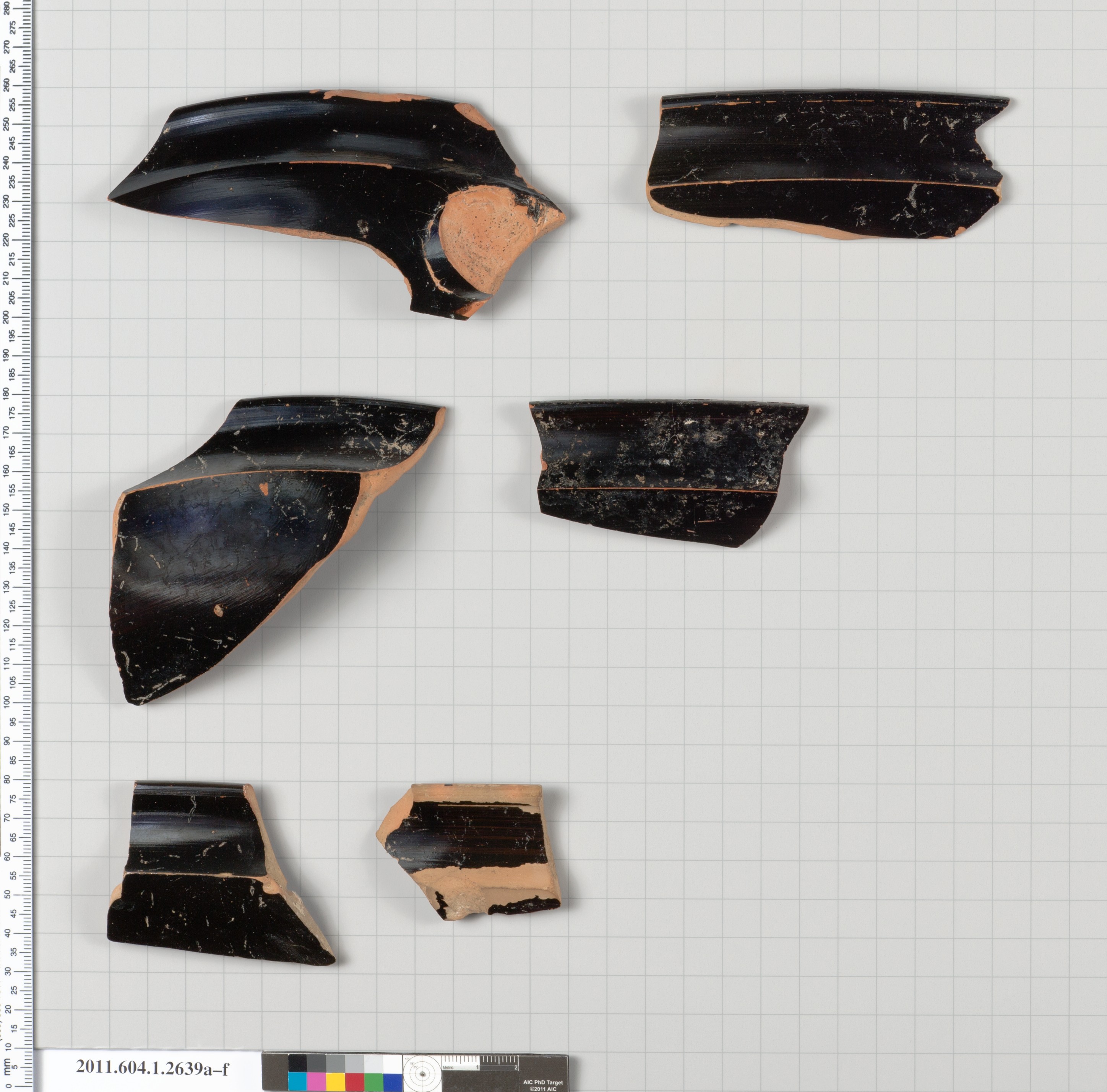
Task: Select the top-right long rim fragment
Action: [x=825, y=166]
